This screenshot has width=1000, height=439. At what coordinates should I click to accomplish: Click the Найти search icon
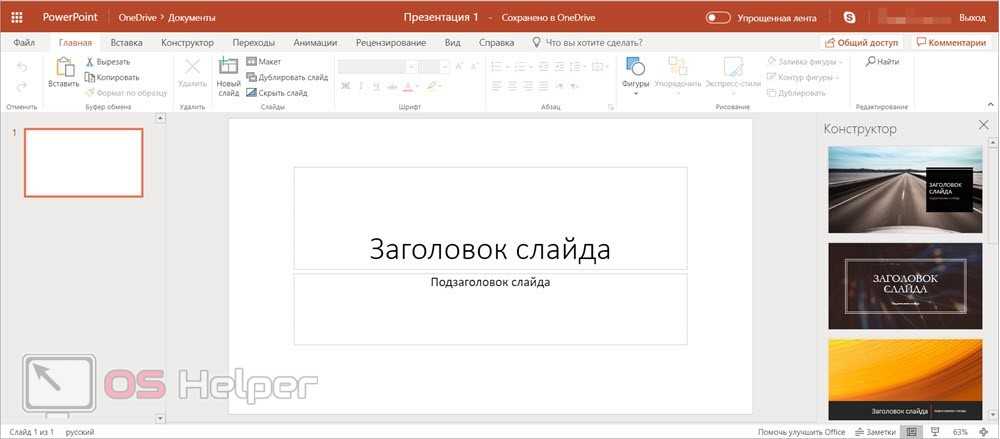pyautogui.click(x=870, y=62)
